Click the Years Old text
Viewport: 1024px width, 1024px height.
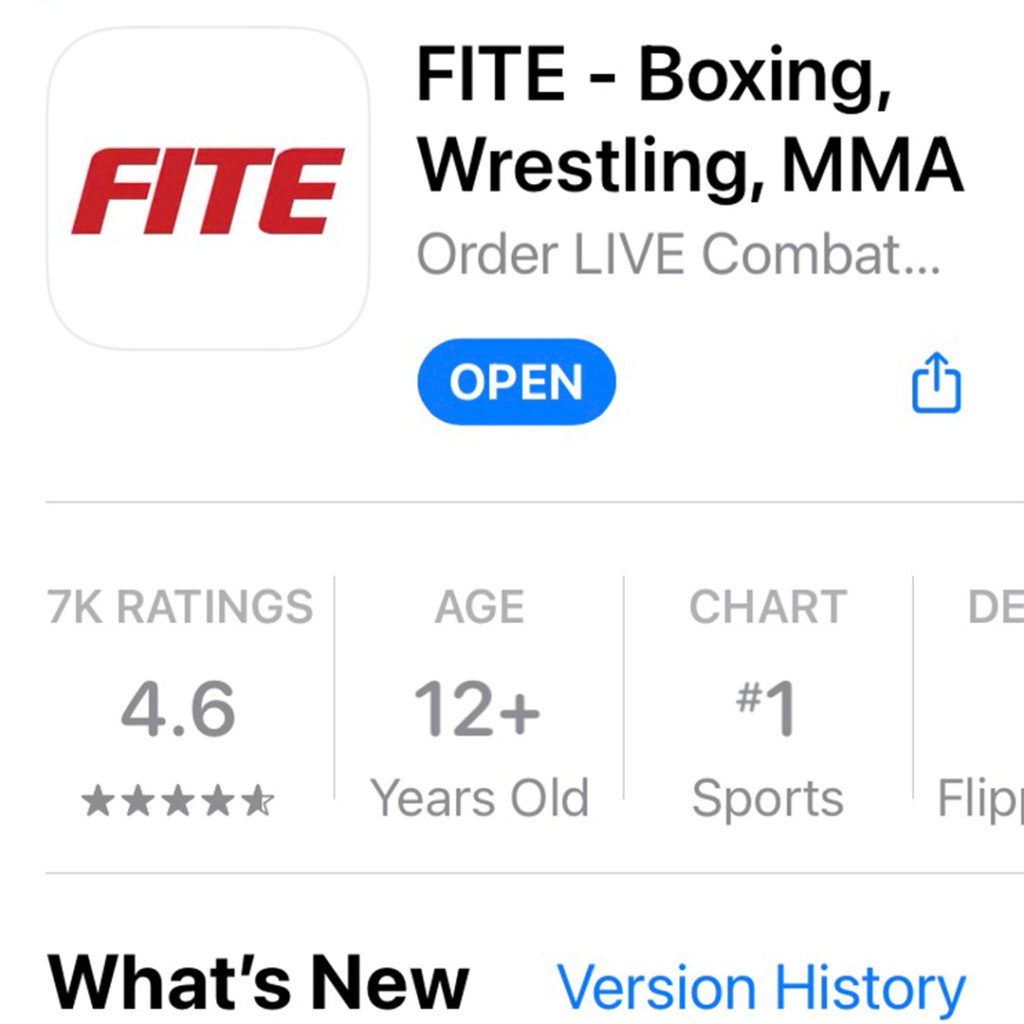click(x=479, y=798)
